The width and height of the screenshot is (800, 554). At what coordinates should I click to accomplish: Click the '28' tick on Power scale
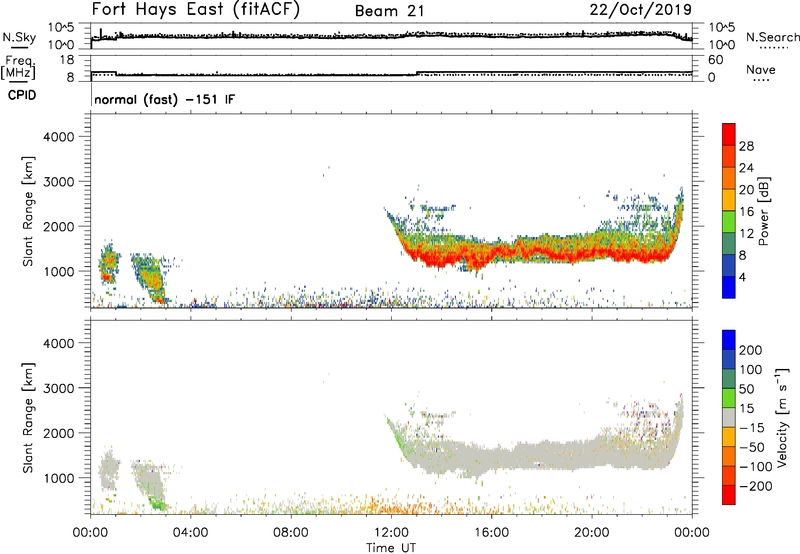pyautogui.click(x=746, y=146)
